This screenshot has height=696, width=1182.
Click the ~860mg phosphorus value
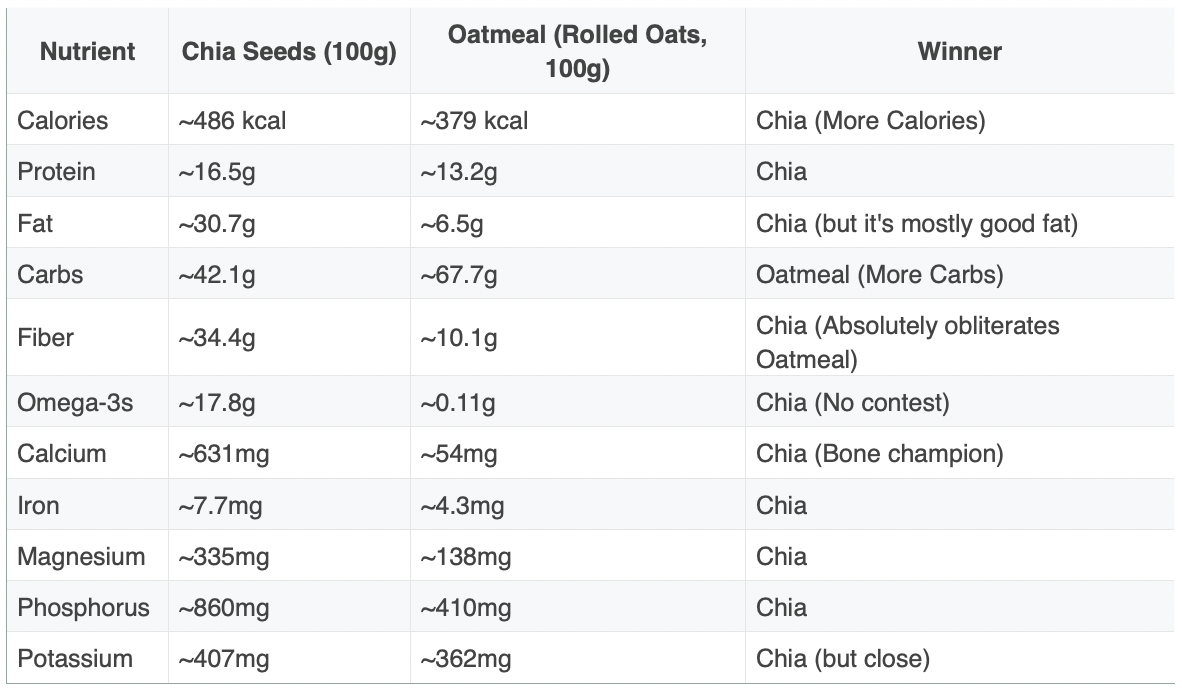(x=224, y=608)
